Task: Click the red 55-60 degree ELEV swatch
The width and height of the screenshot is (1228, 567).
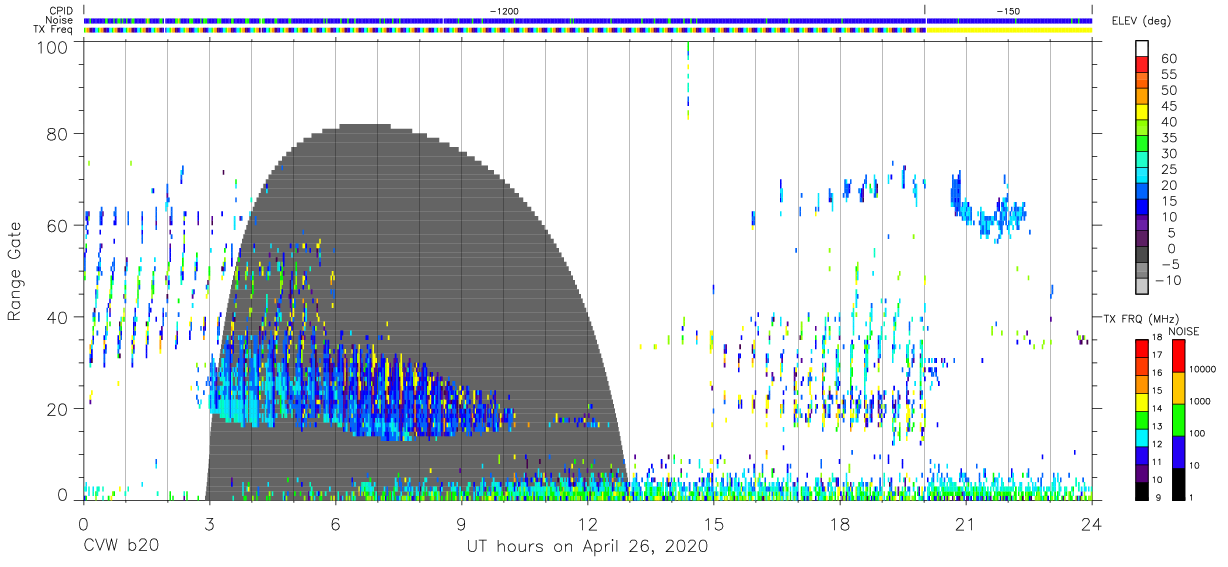Action: click(1142, 63)
